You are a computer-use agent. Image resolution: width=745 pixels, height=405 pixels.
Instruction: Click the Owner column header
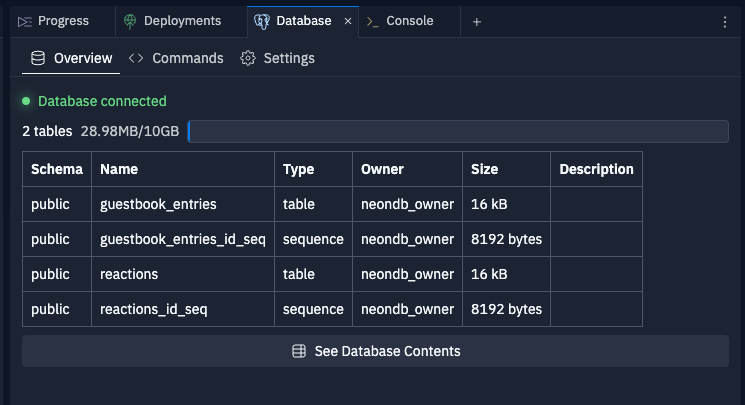tap(407, 169)
